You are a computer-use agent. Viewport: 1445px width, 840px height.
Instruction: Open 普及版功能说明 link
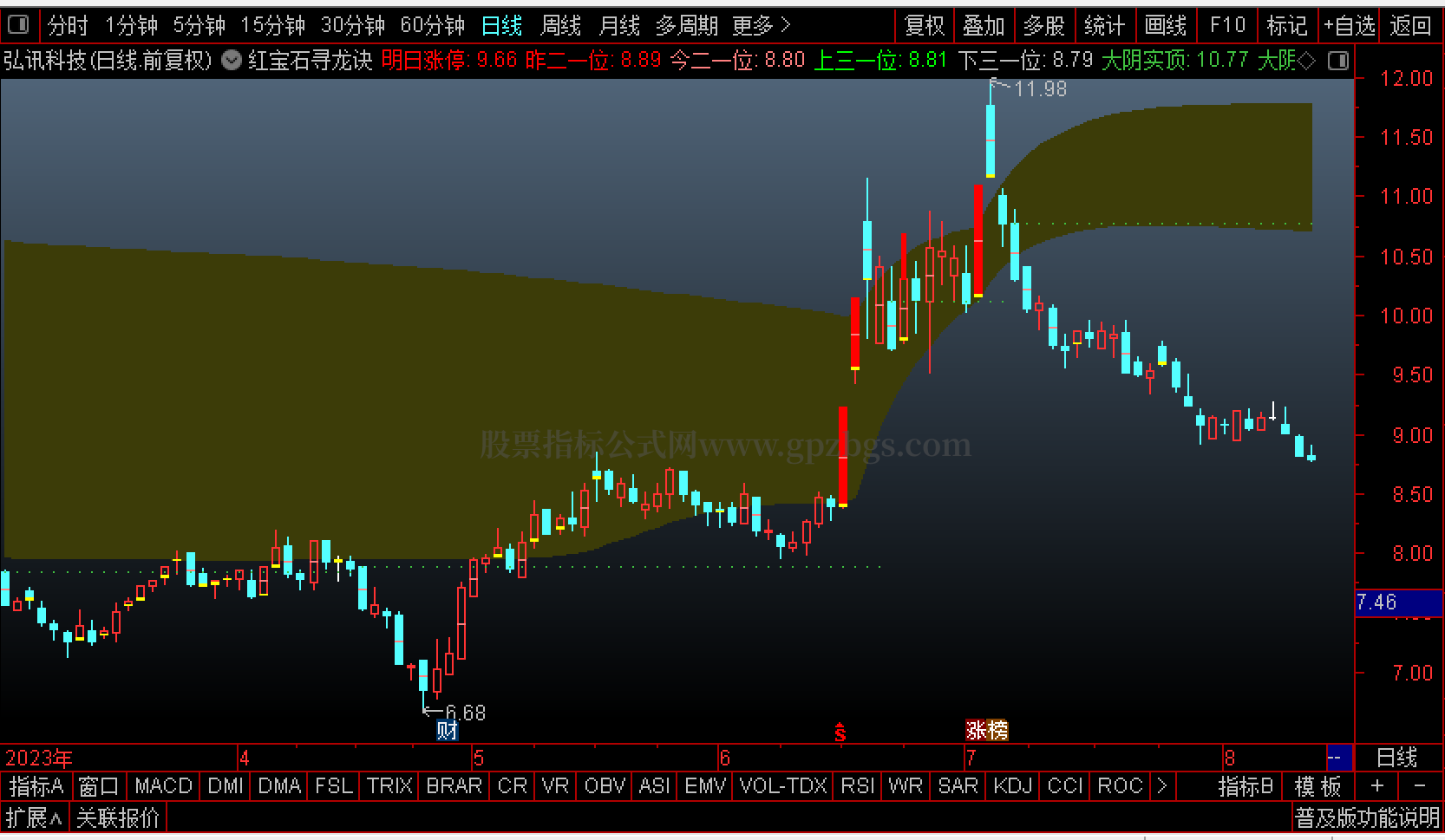1367,817
